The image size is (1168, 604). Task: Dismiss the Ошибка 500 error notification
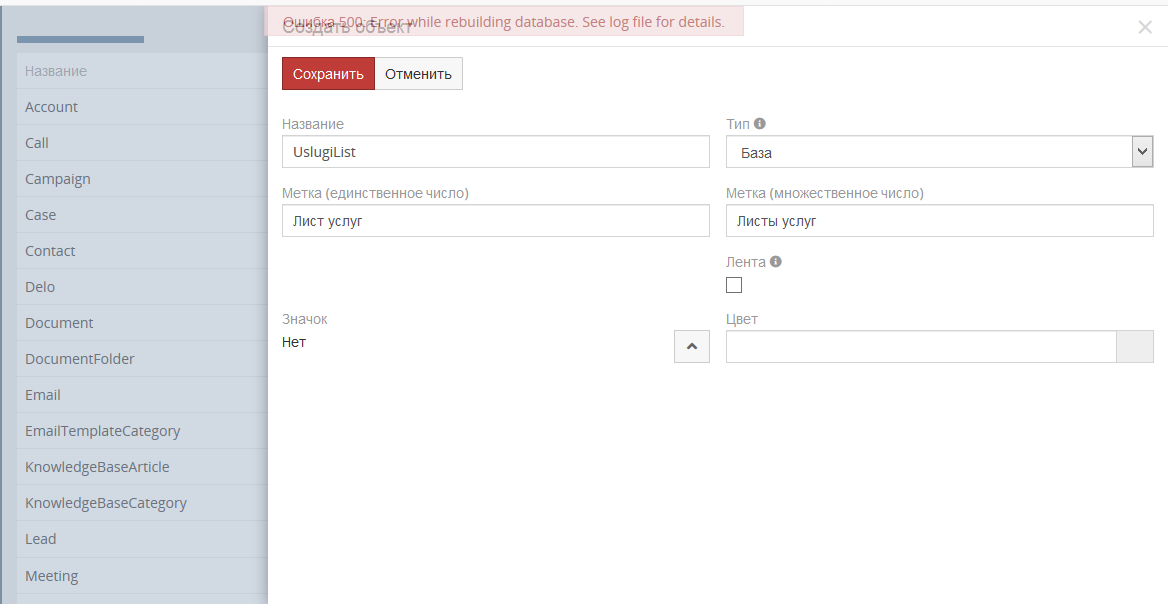(504, 22)
